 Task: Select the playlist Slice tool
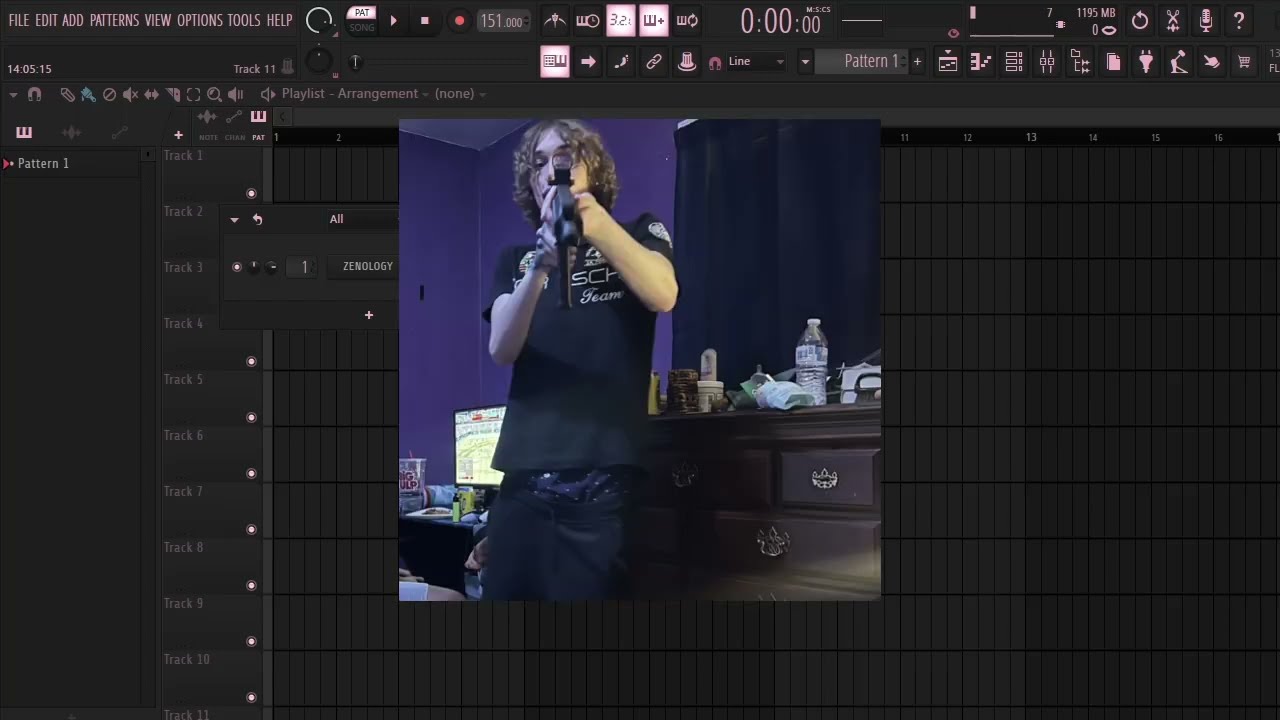click(173, 94)
